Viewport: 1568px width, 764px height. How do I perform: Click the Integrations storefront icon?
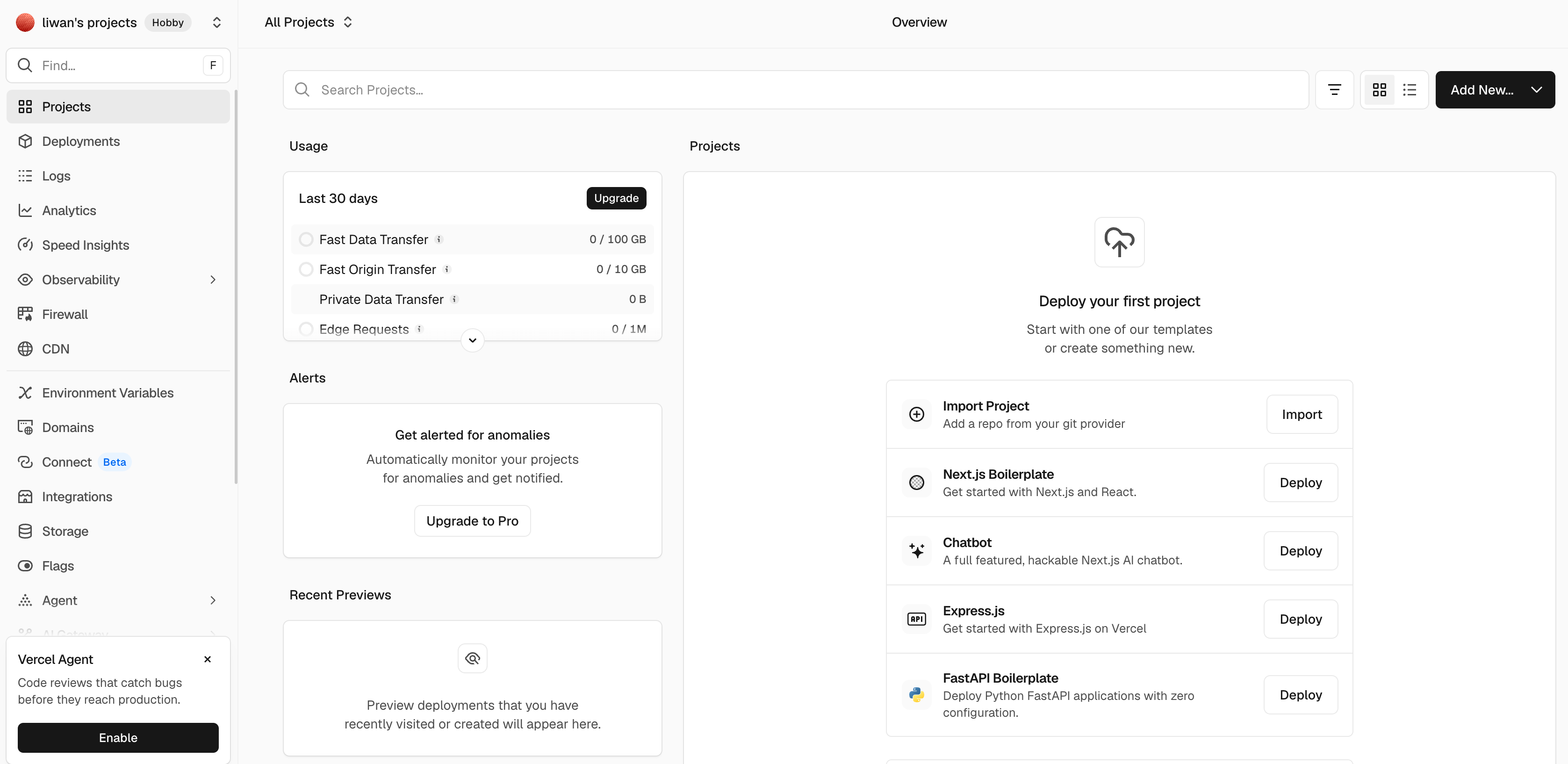coord(25,497)
